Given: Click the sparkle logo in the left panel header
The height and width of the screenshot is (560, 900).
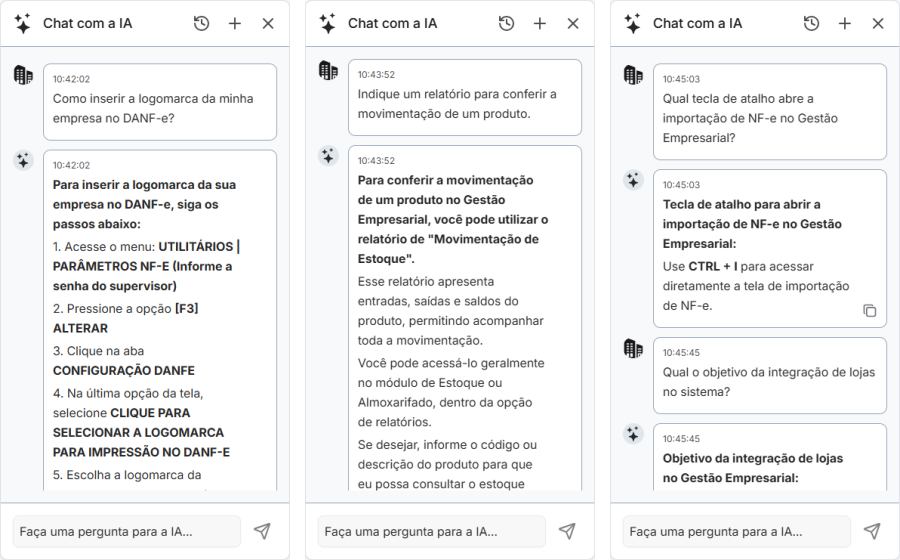Looking at the screenshot, I should (x=22, y=24).
